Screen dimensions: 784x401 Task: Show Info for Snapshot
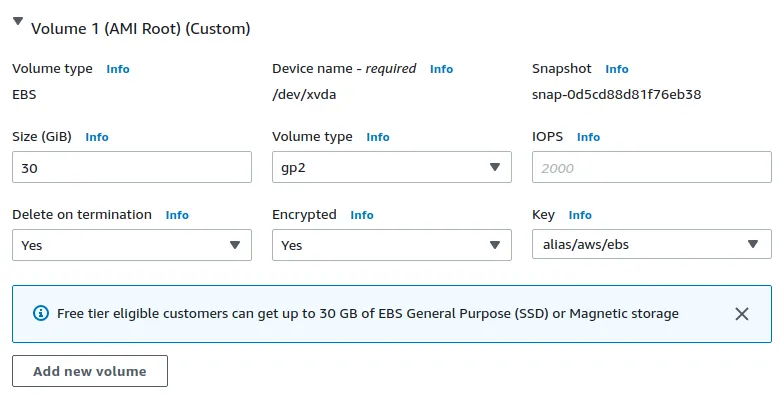[x=617, y=69]
